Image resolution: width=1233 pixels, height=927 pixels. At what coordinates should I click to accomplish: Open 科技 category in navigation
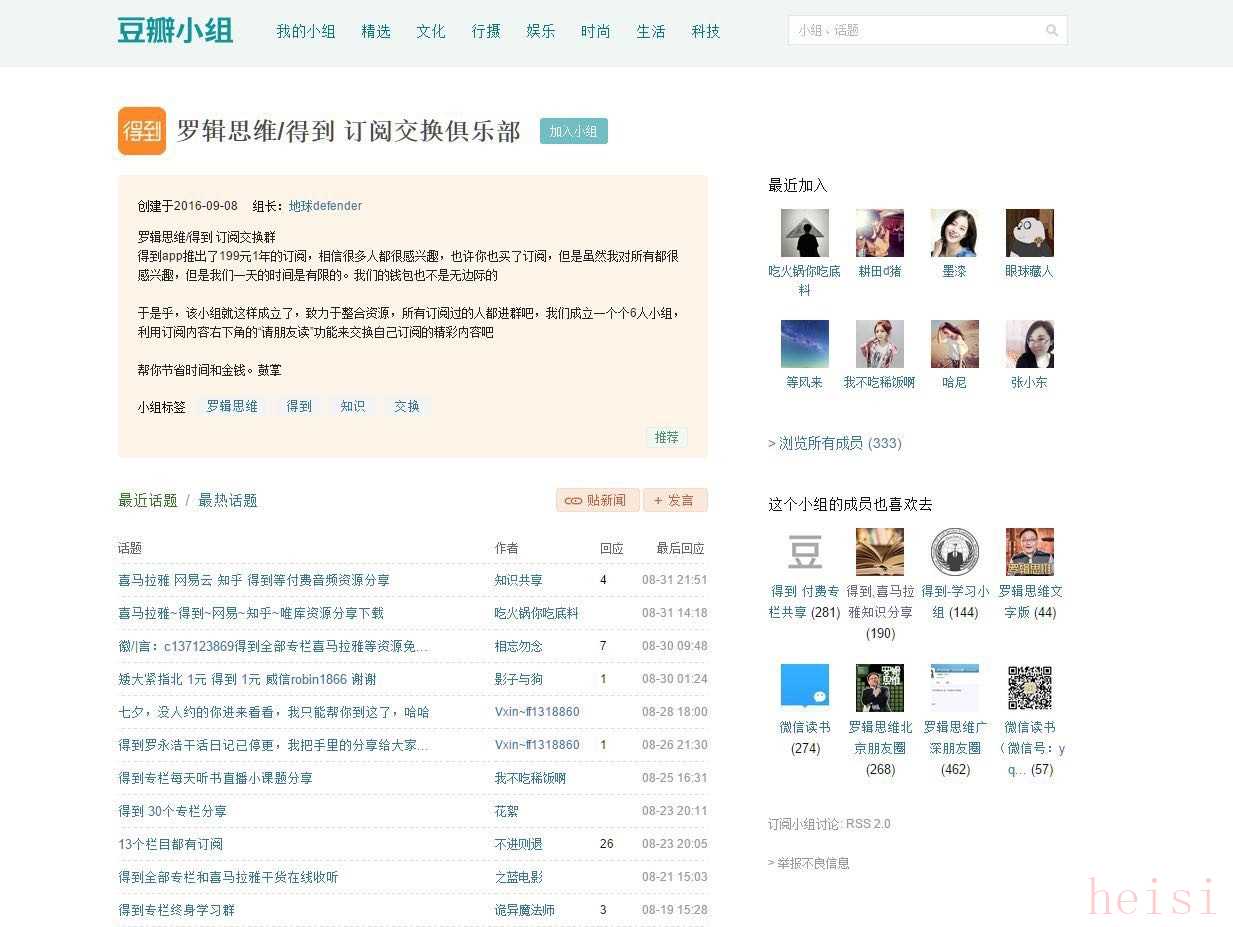point(706,31)
